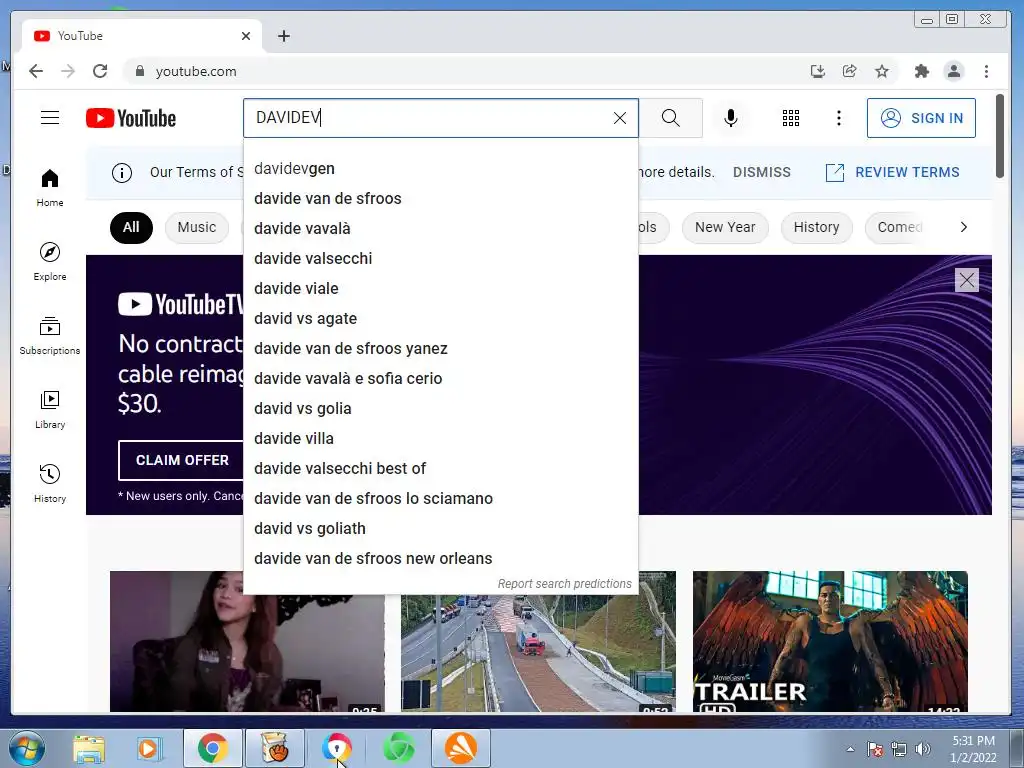Choose suggestion "davide vavalà e sofia cerio"
Viewport: 1024px width, 768px height.
pyautogui.click(x=441, y=379)
